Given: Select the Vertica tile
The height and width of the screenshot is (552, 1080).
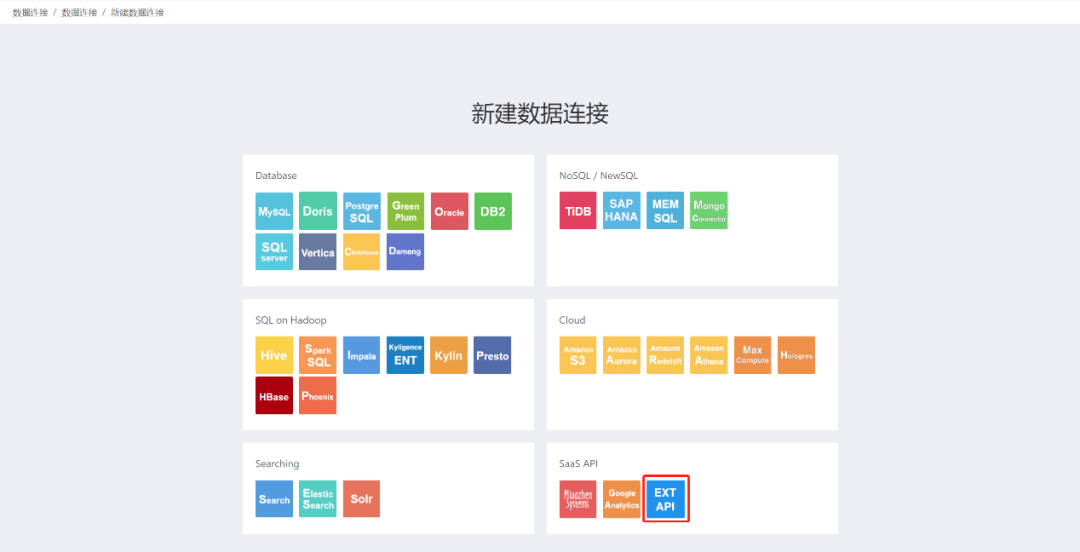Looking at the screenshot, I should click(318, 252).
